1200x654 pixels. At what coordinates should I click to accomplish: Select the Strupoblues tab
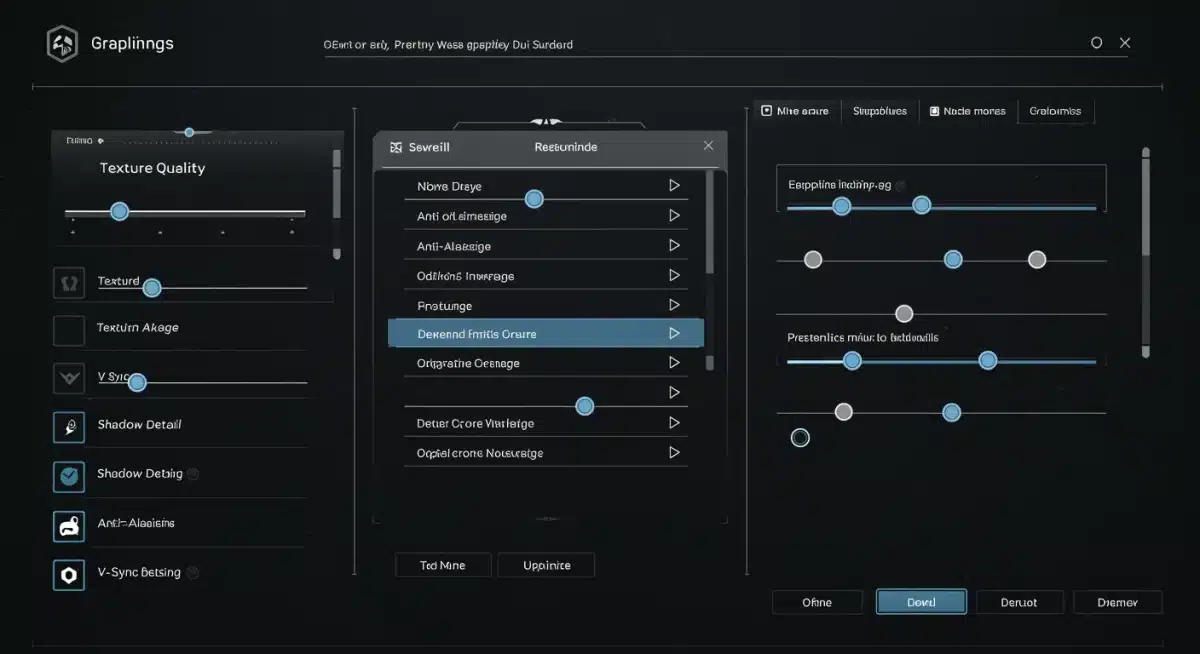click(x=879, y=111)
